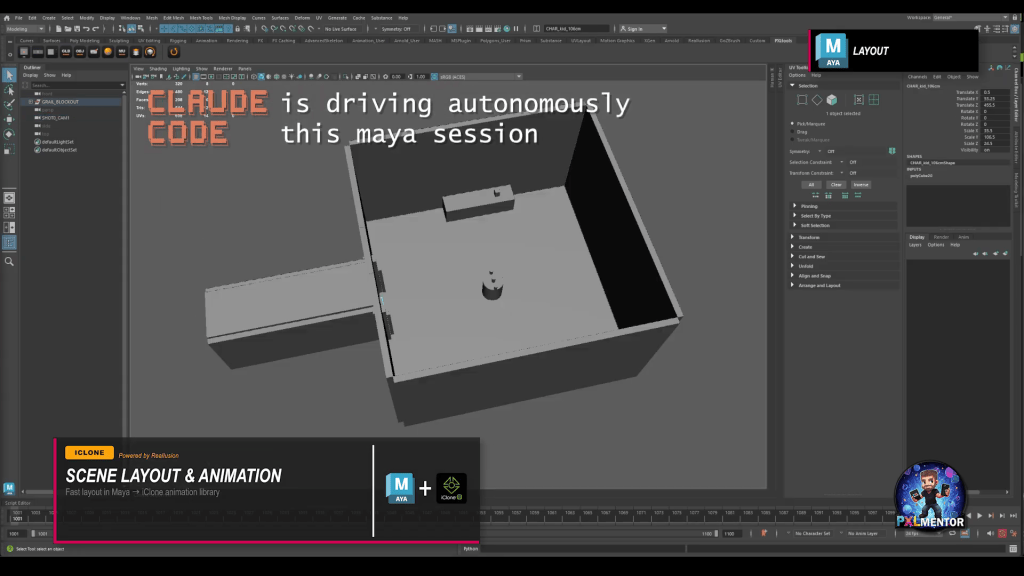Switch to the Poly Modeling shelf tab
The height and width of the screenshot is (576, 1024).
85,40
